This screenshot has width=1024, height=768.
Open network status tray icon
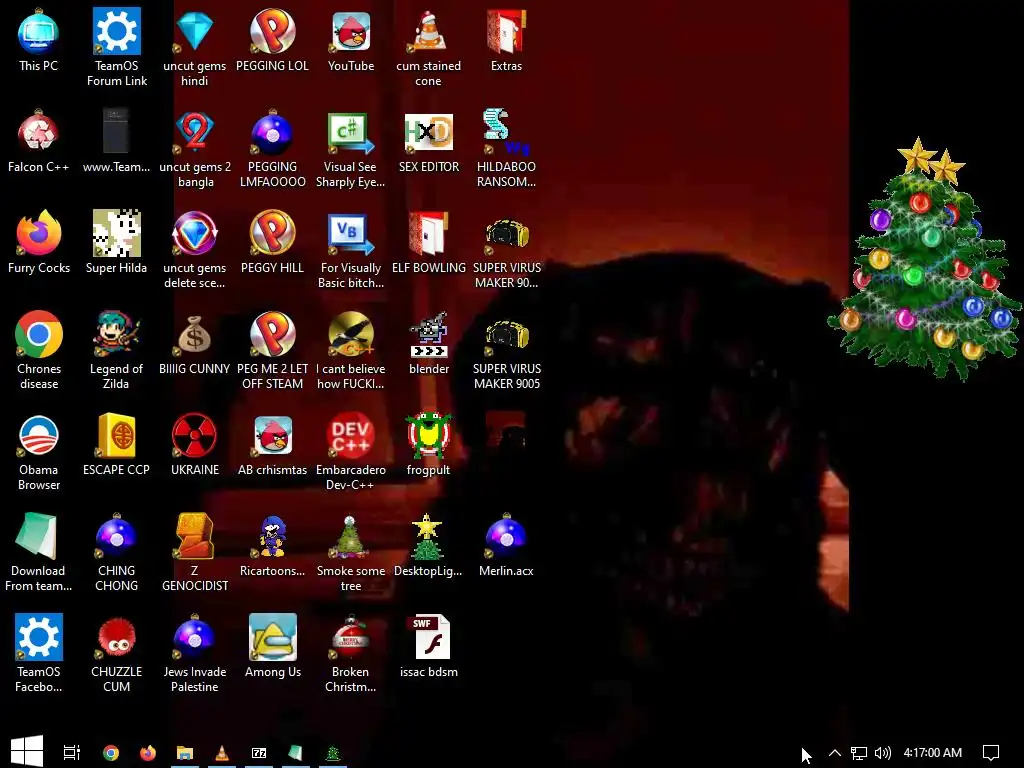coord(859,753)
